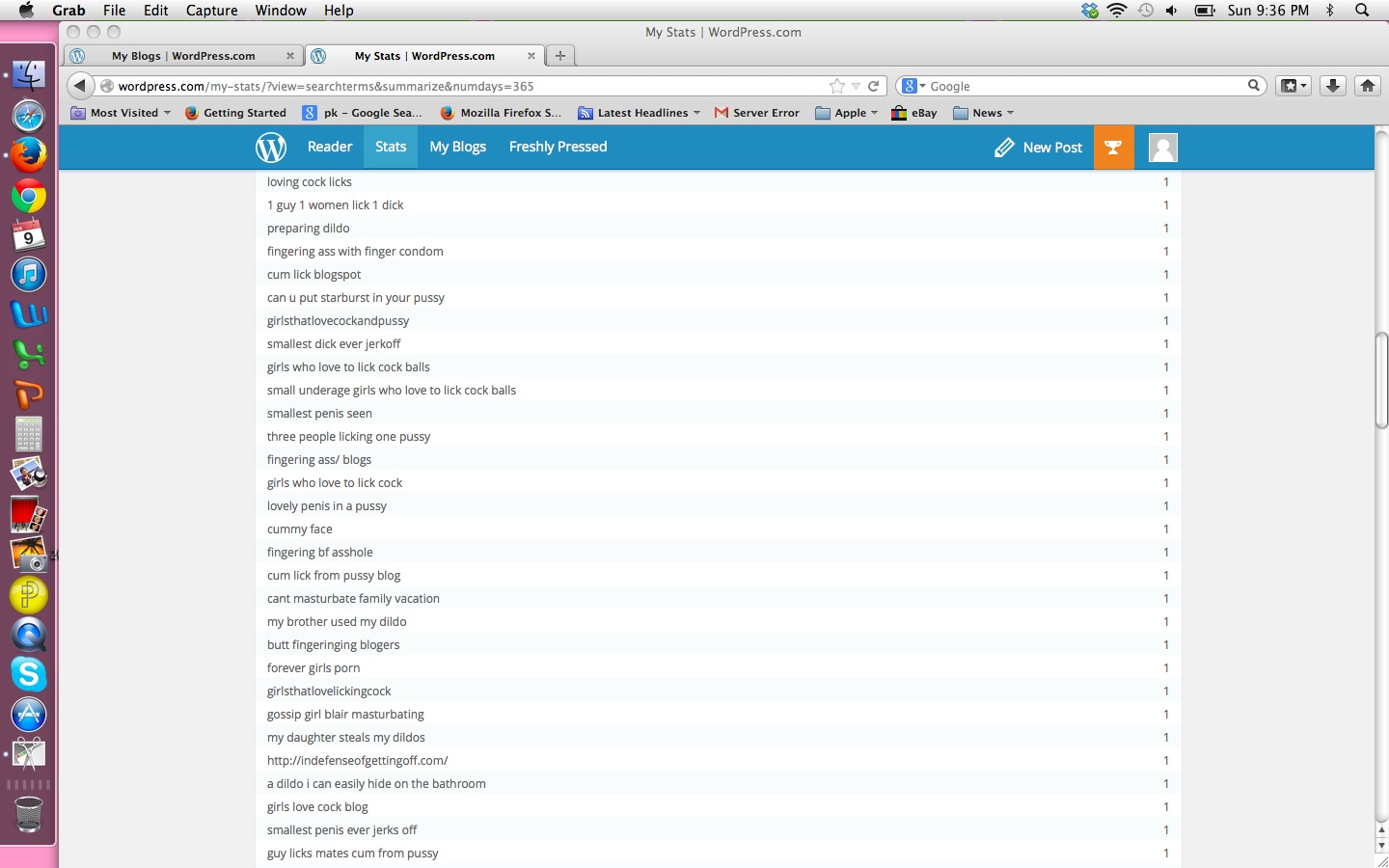This screenshot has width=1389, height=868.
Task: Expand the News bookmarks folder
Action: coord(984,113)
